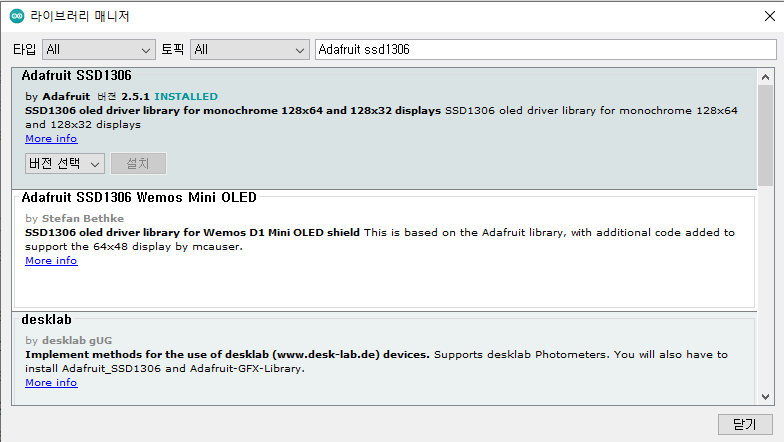Select the desklab library title

46,320
